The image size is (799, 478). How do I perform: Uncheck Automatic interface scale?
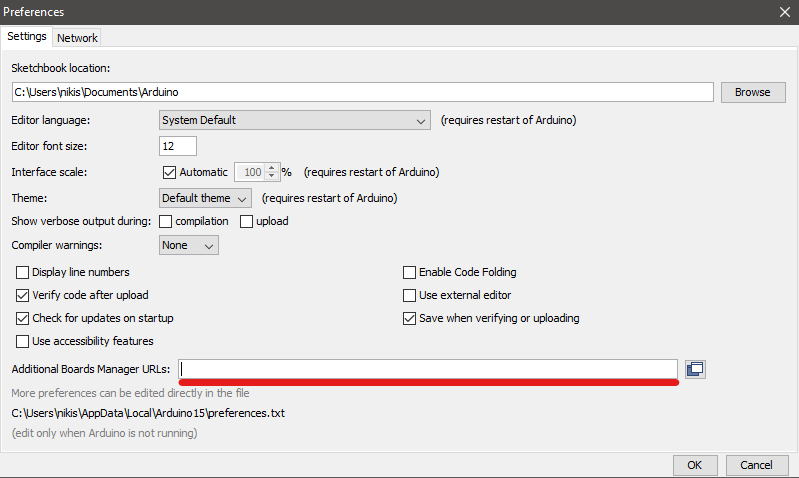click(x=169, y=172)
